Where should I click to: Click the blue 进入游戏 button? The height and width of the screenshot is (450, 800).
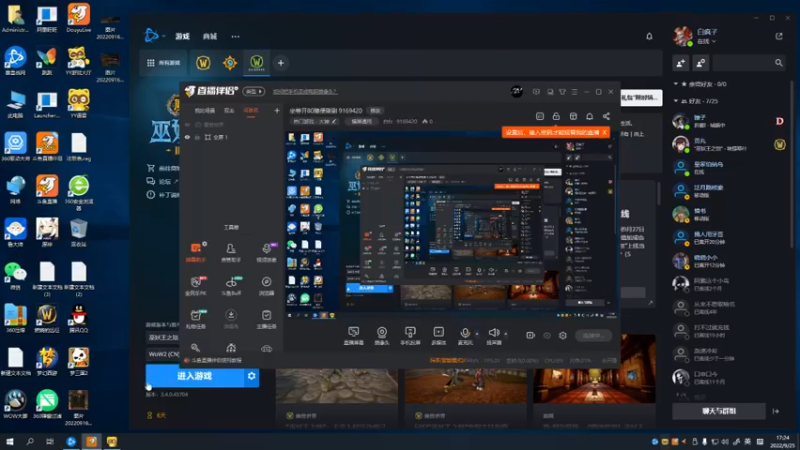(x=195, y=376)
